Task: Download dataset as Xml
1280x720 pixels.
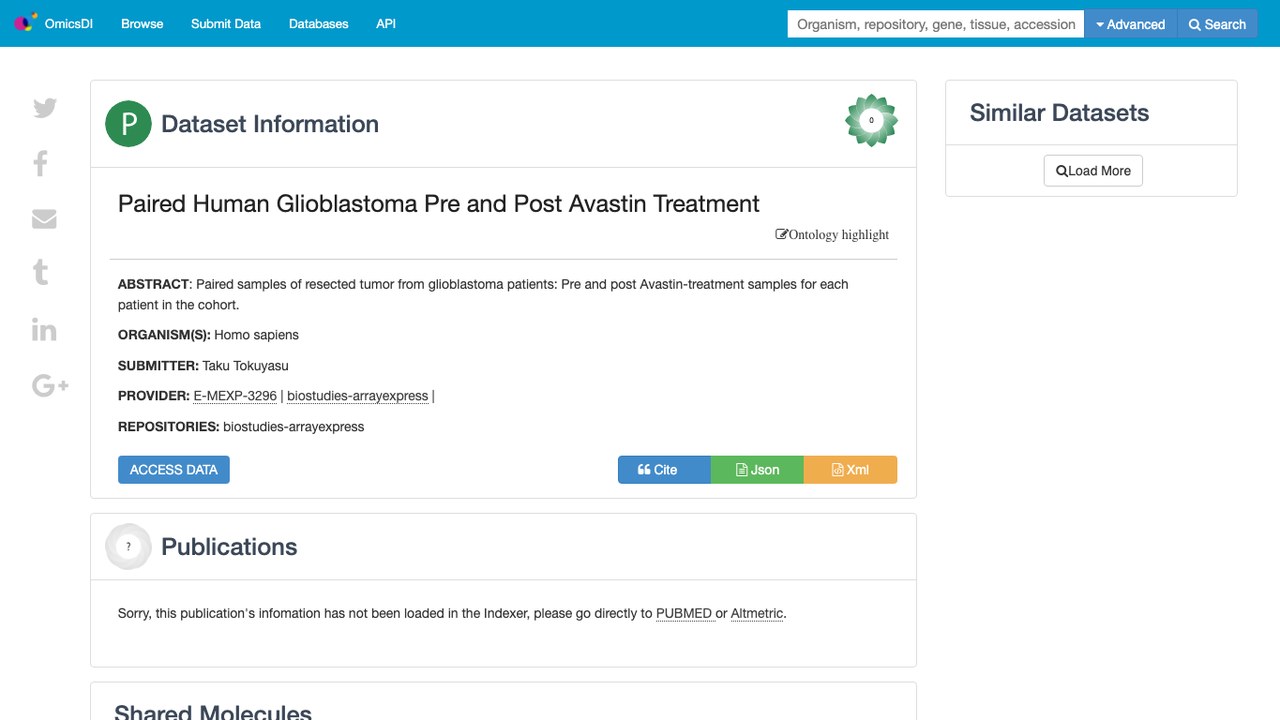Action: click(850, 470)
